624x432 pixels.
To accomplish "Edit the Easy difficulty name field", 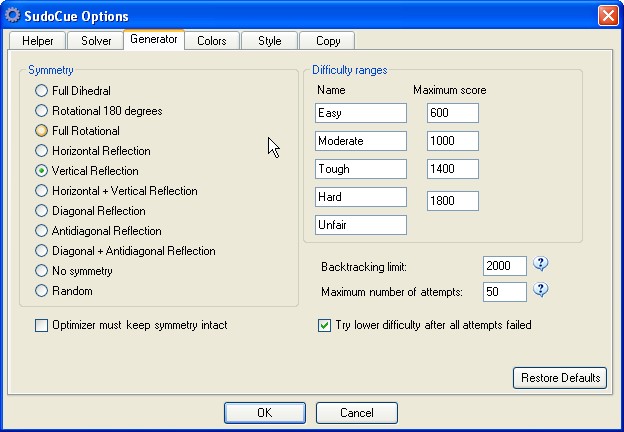I will 361,113.
